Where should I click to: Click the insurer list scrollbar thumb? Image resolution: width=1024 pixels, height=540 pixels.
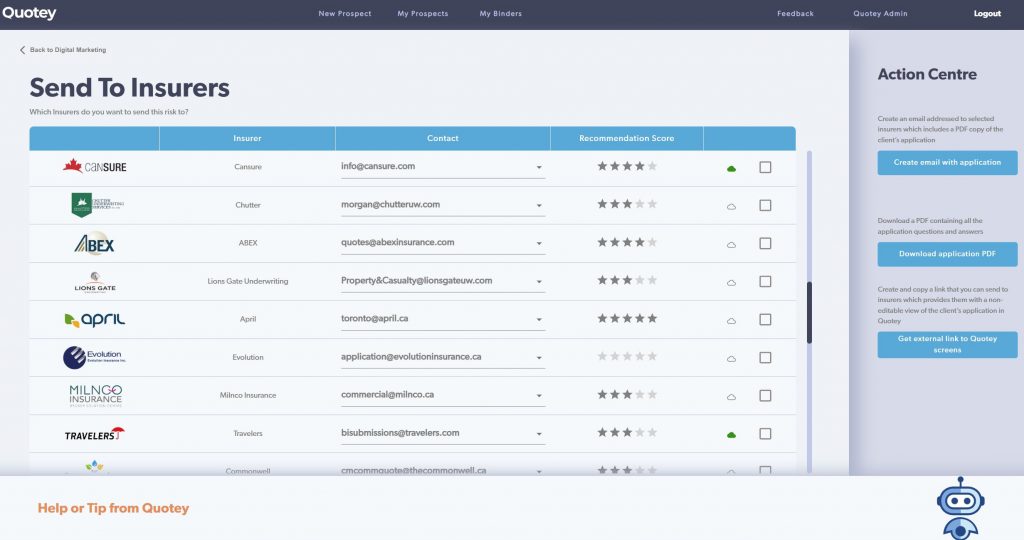[809, 313]
